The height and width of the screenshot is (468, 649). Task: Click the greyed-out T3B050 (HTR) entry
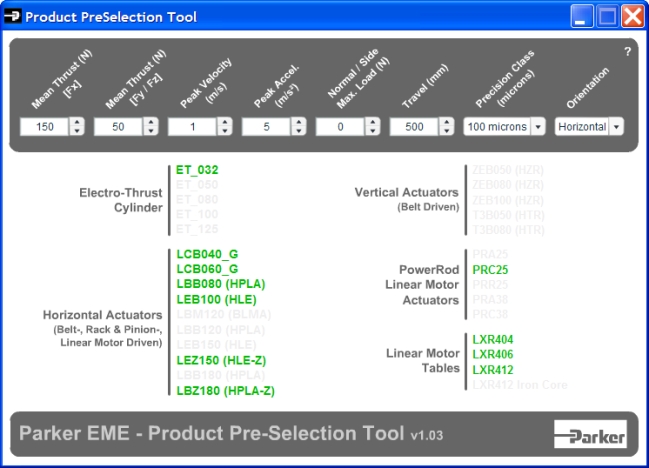[509, 215]
